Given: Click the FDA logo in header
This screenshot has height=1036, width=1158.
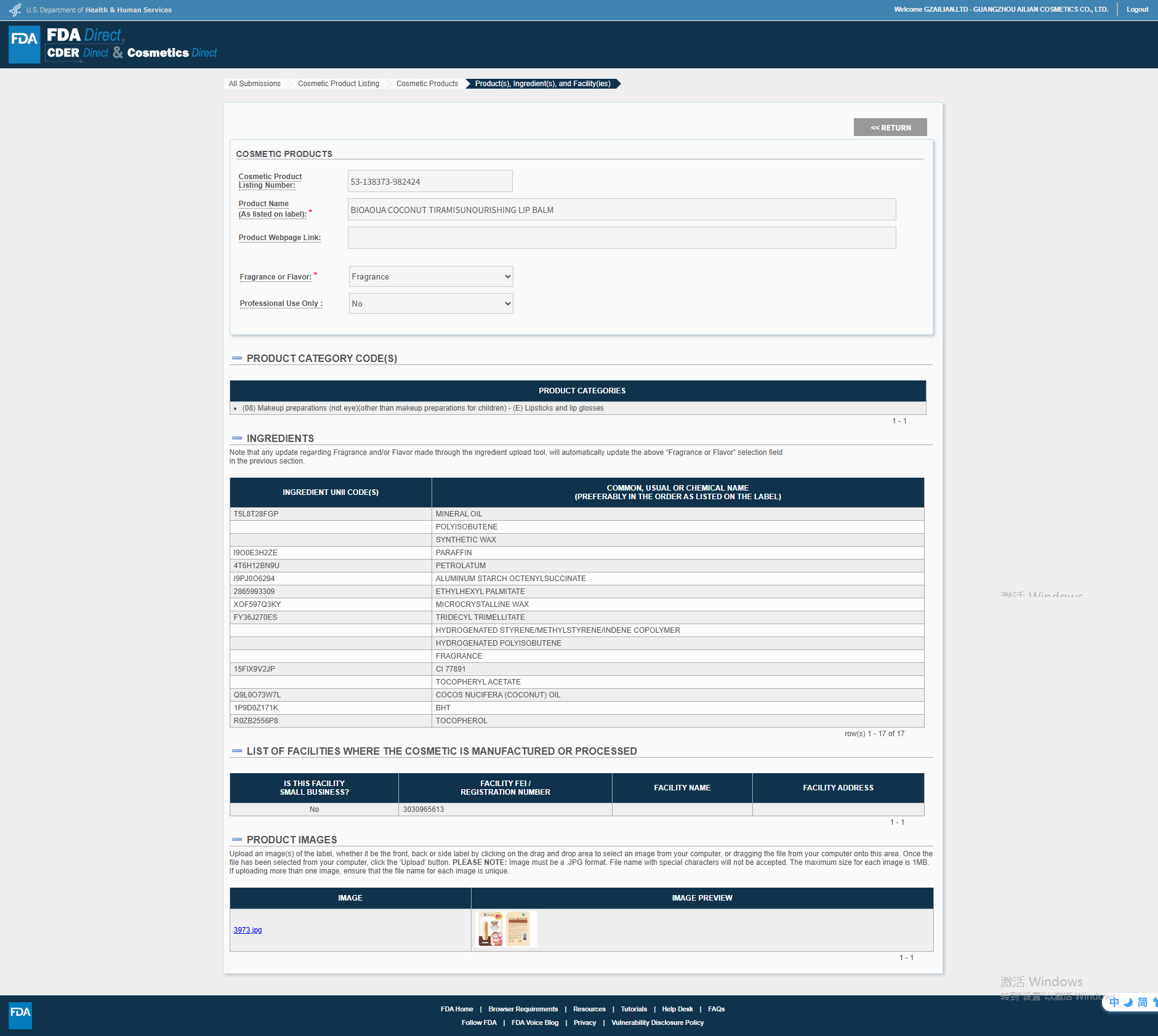Looking at the screenshot, I should [x=25, y=44].
